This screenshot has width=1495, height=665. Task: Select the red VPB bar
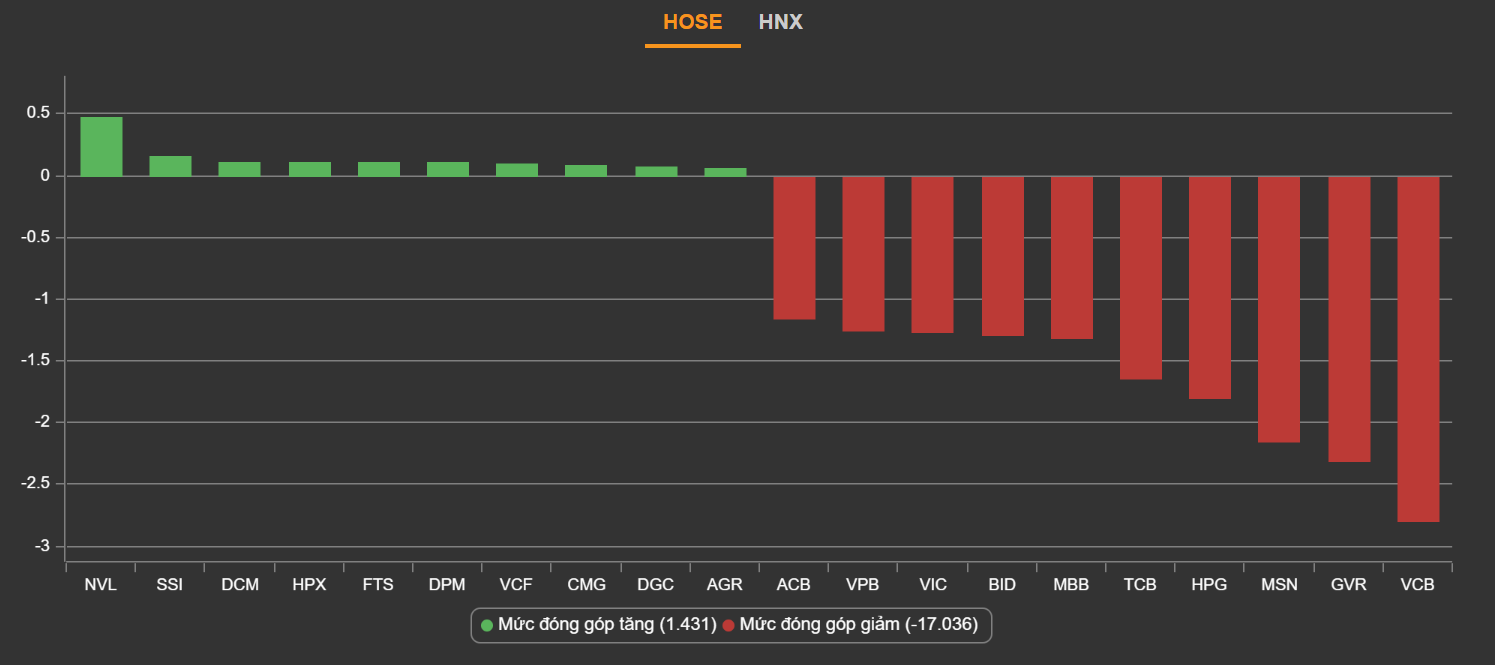[863, 253]
